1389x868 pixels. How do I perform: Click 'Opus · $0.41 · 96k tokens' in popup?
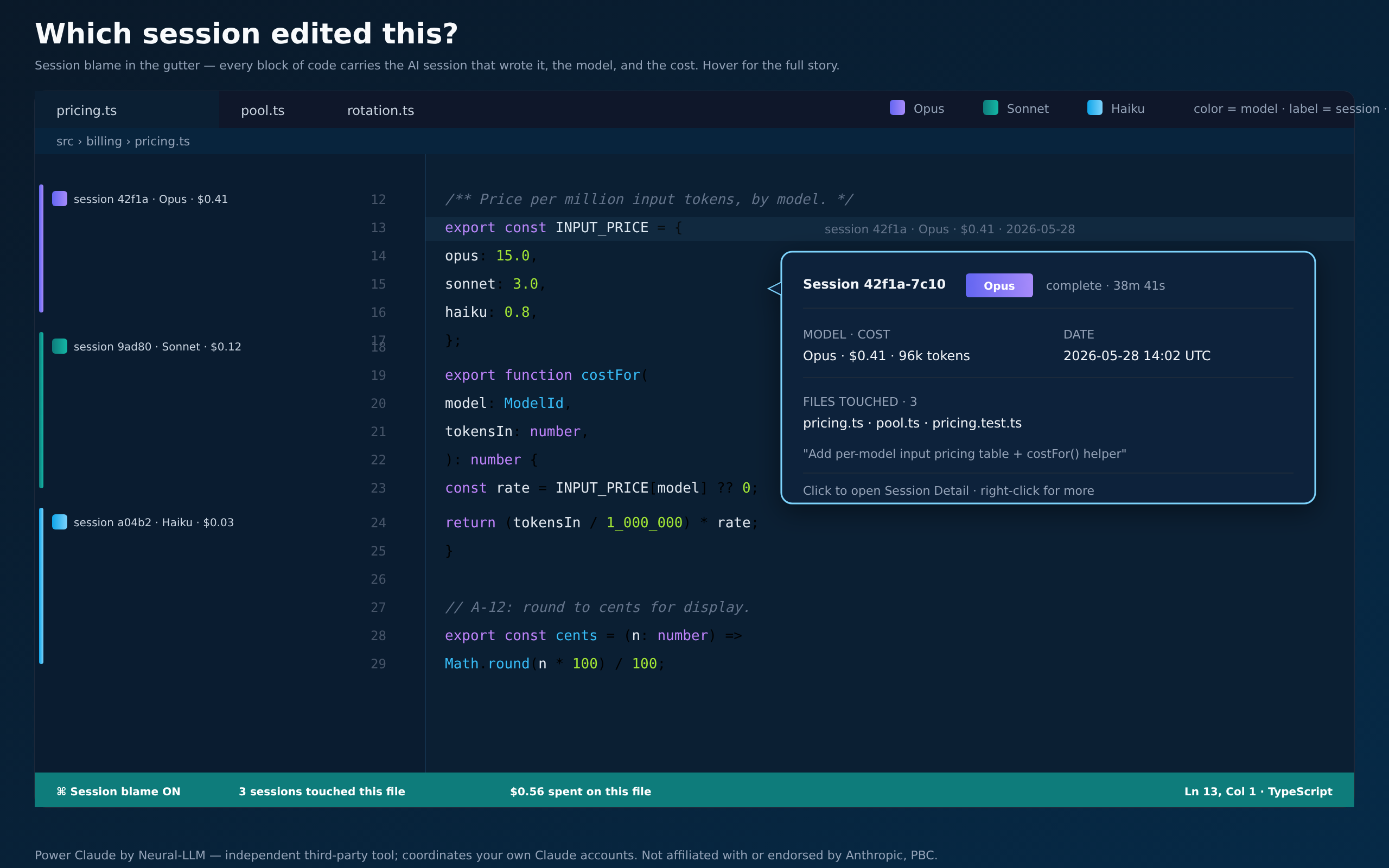click(886, 356)
